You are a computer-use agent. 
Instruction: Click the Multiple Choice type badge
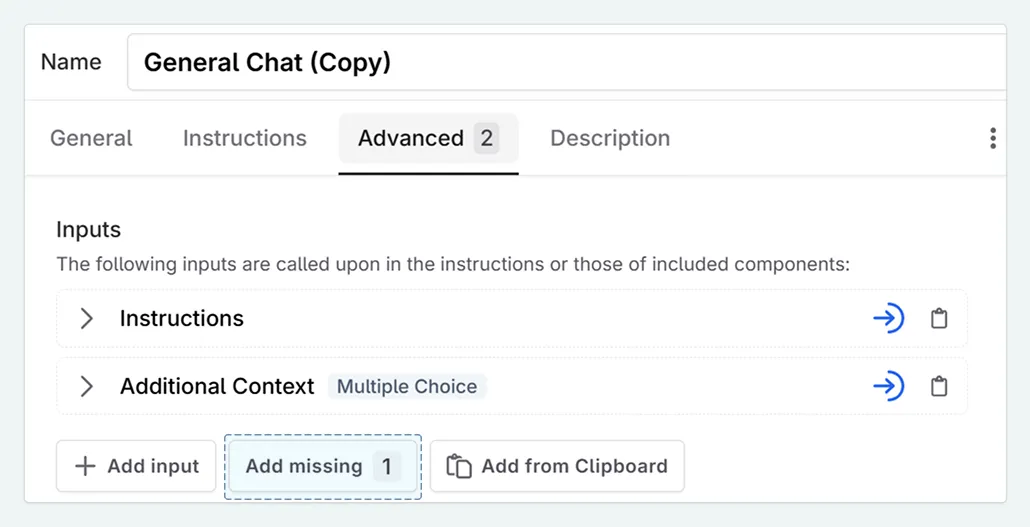pos(407,386)
